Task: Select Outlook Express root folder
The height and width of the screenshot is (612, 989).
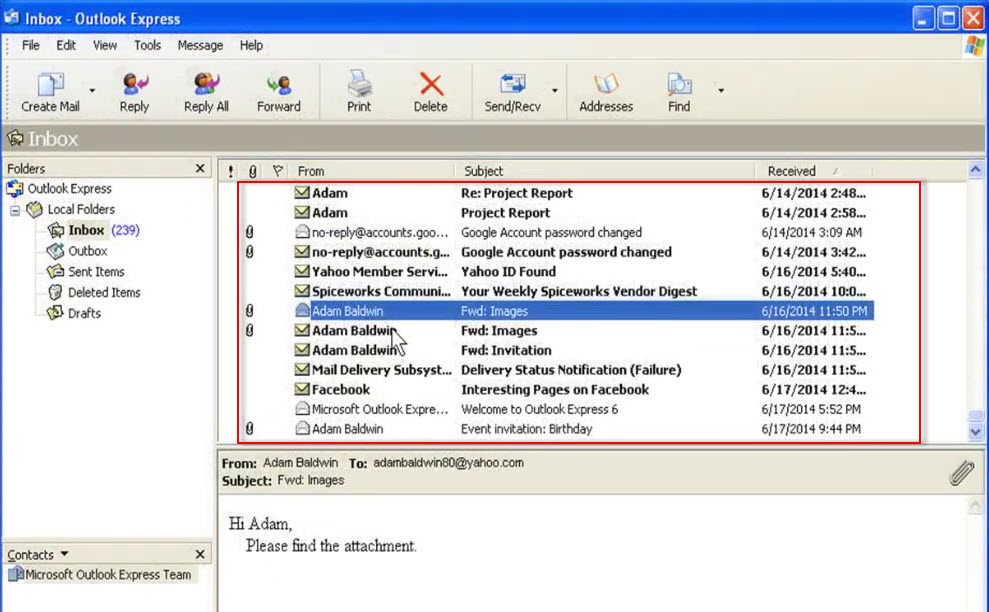Action: pos(69,189)
